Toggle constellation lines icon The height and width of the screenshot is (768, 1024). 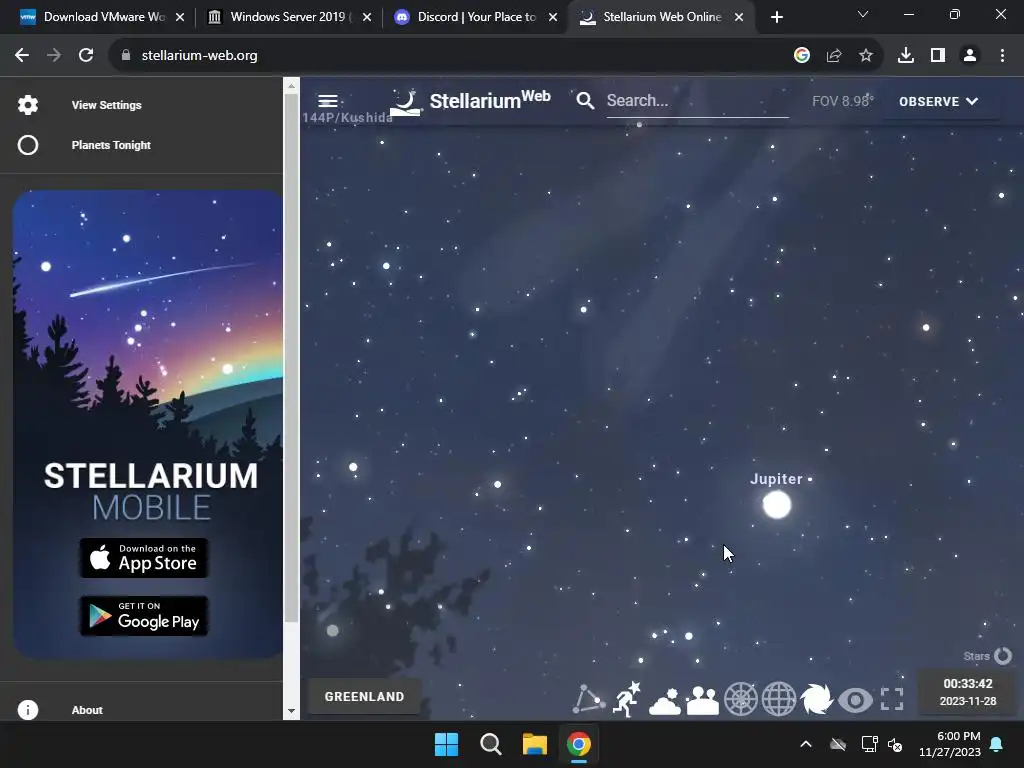coord(588,699)
